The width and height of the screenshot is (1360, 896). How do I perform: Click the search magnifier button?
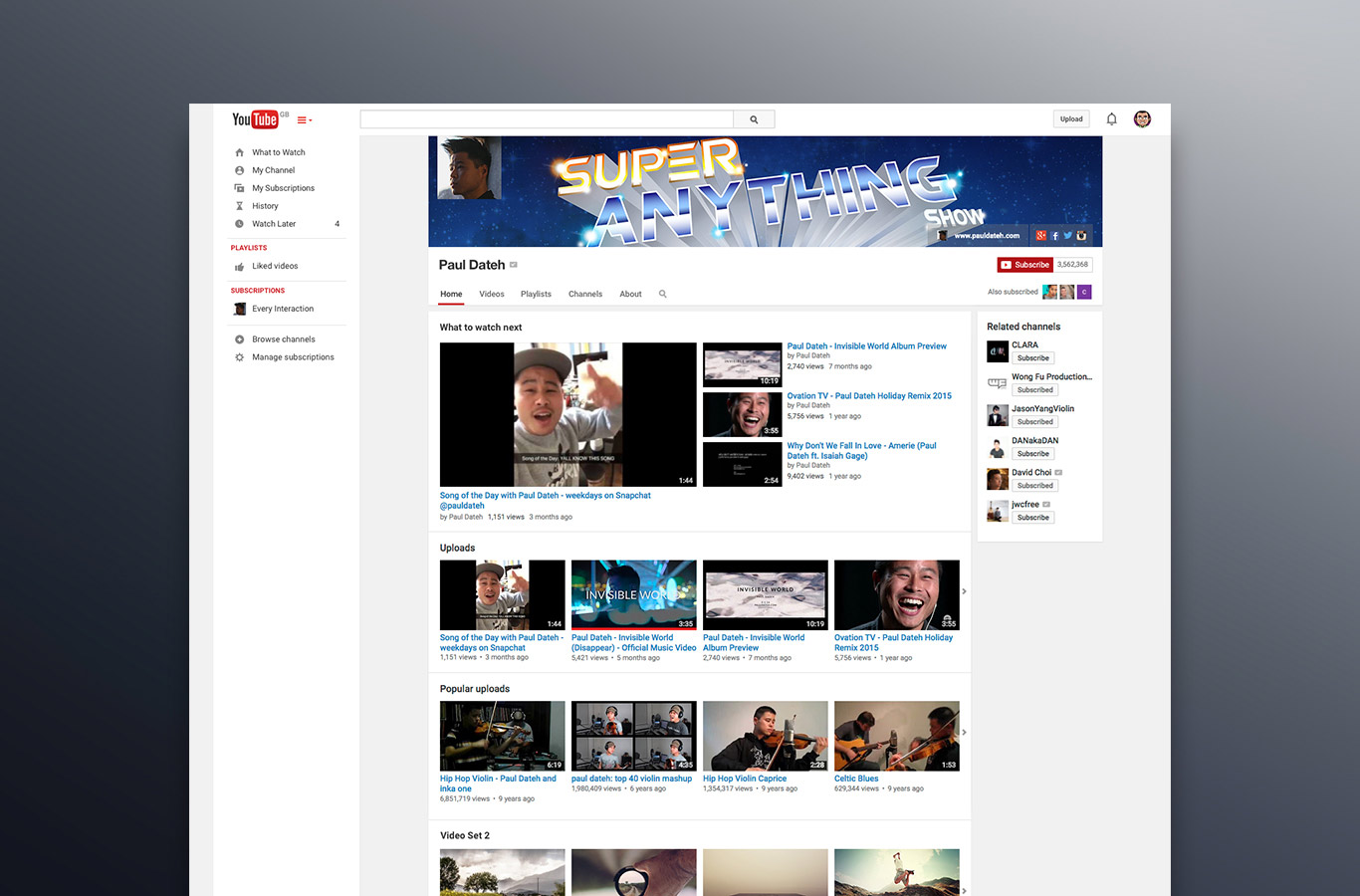(x=754, y=119)
